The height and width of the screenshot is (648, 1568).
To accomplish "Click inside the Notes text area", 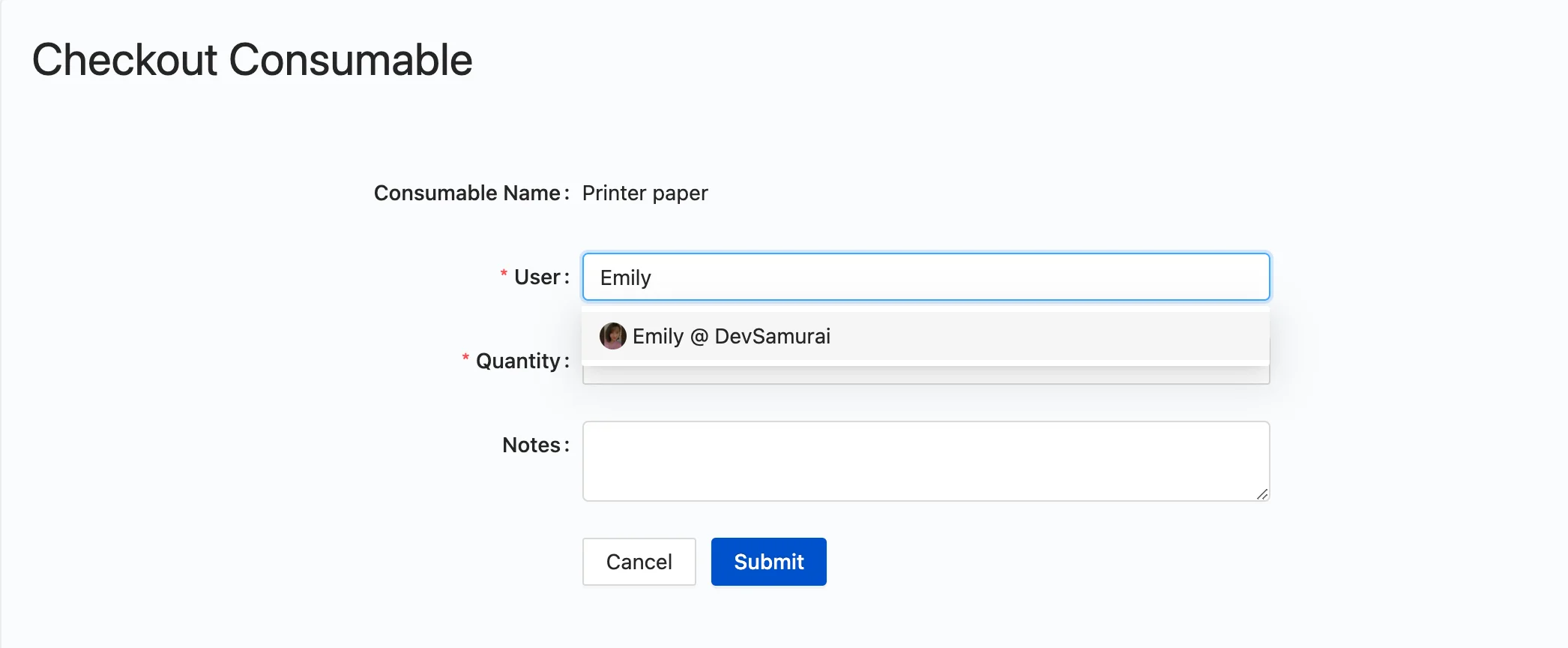I will tap(926, 461).
